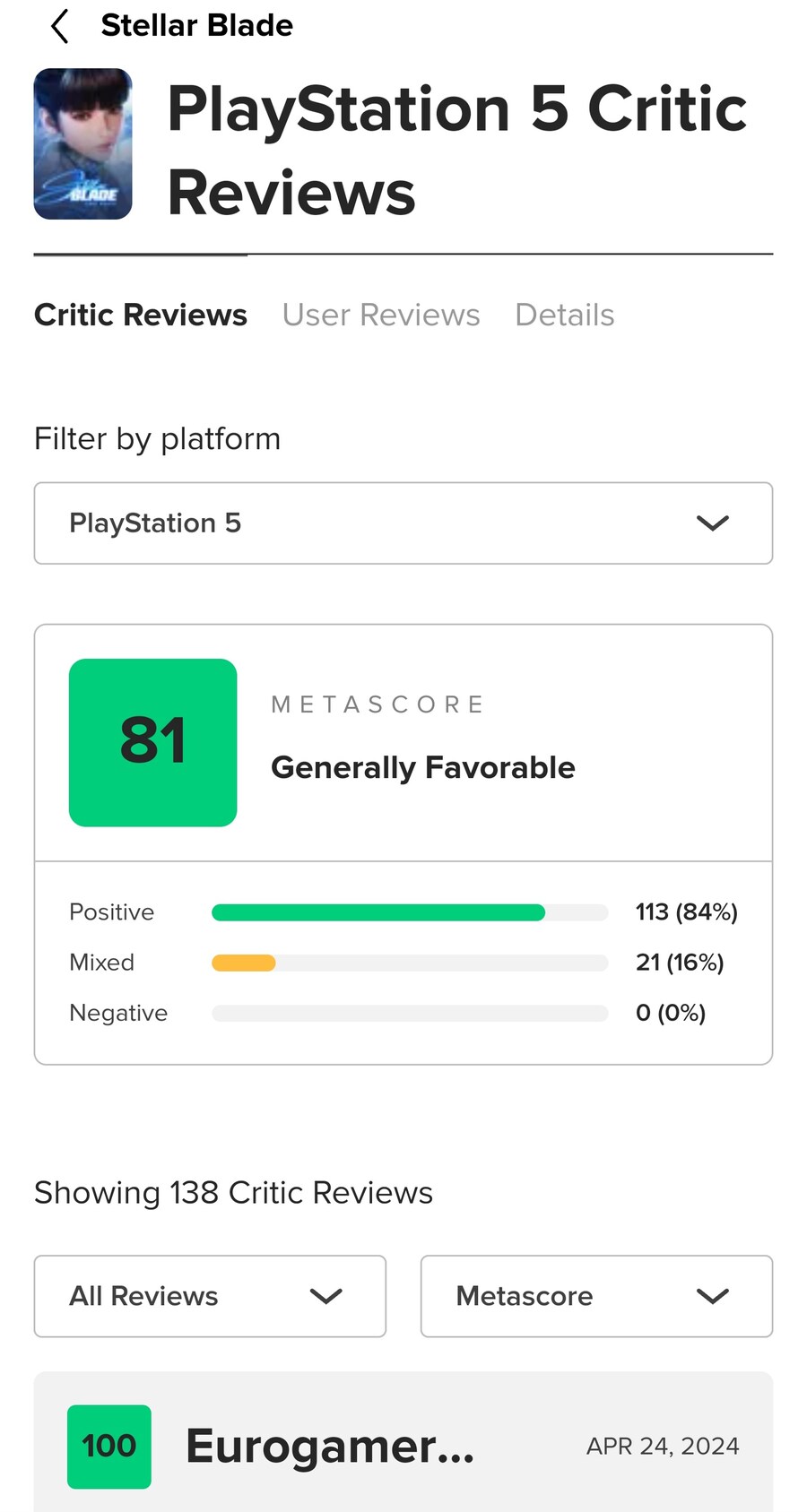Click the Generally Favorable label
The height and width of the screenshot is (1512, 807).
pyautogui.click(x=422, y=768)
